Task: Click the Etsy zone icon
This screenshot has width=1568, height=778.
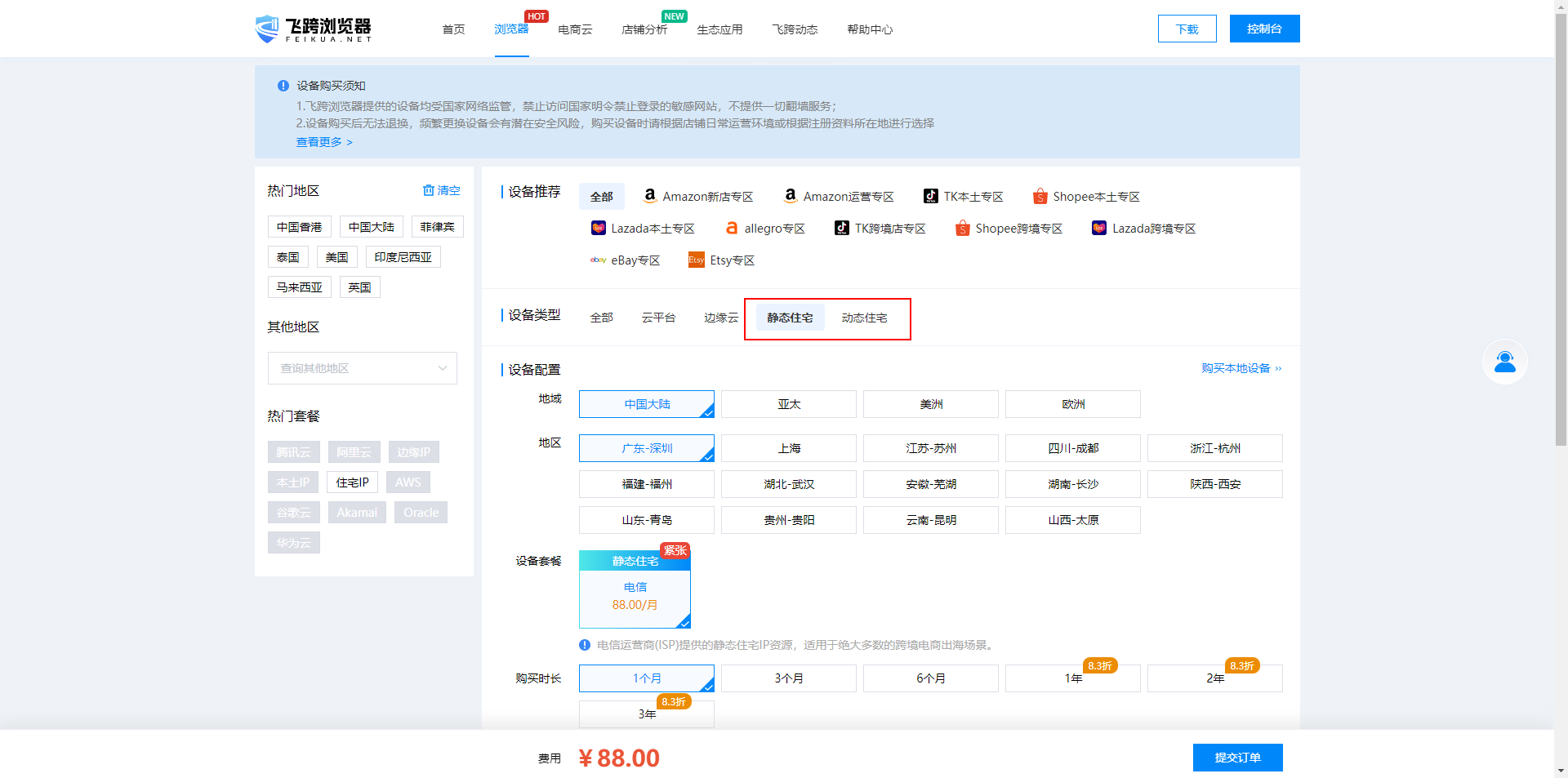Action: [x=696, y=260]
